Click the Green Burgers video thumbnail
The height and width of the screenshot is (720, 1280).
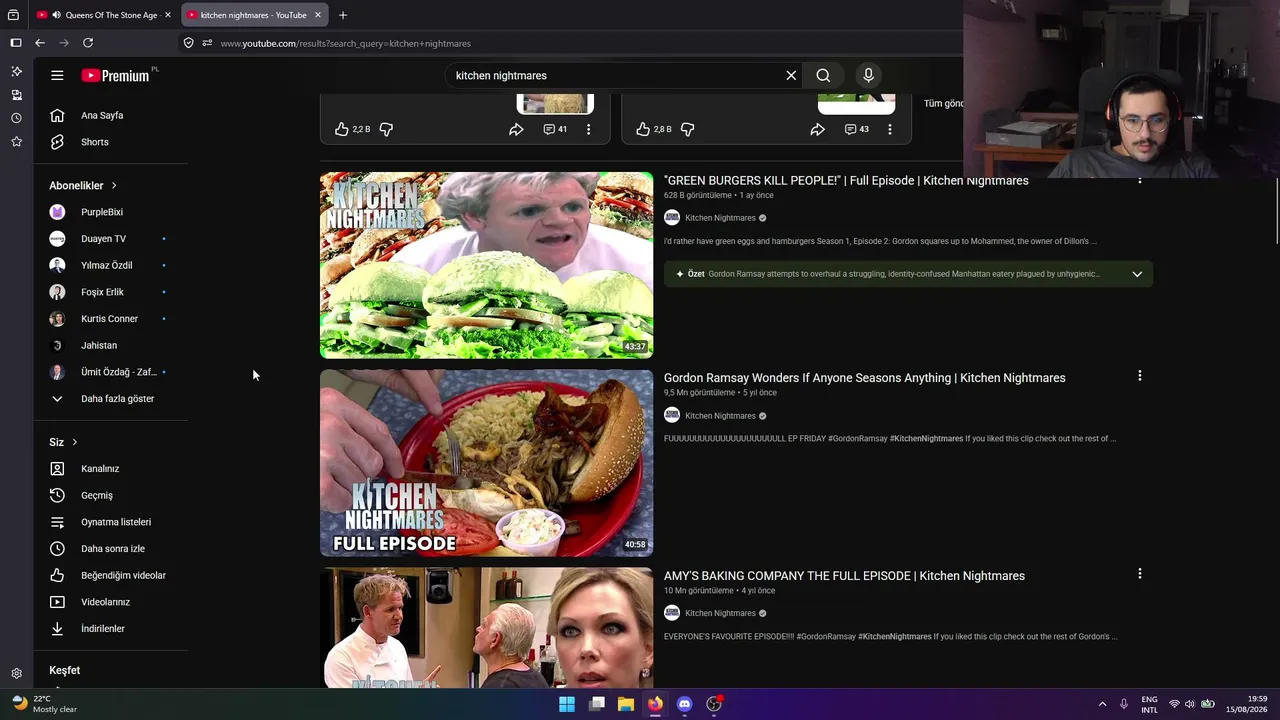click(x=486, y=265)
